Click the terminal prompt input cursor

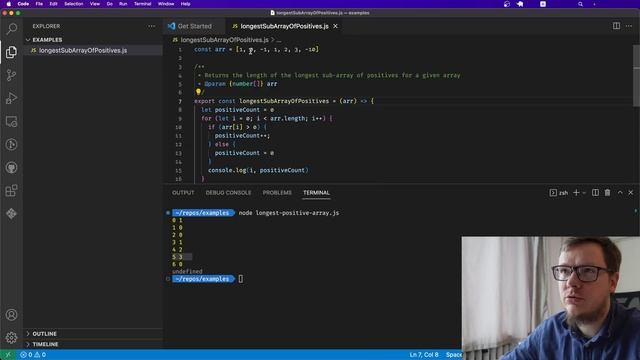click(240, 279)
